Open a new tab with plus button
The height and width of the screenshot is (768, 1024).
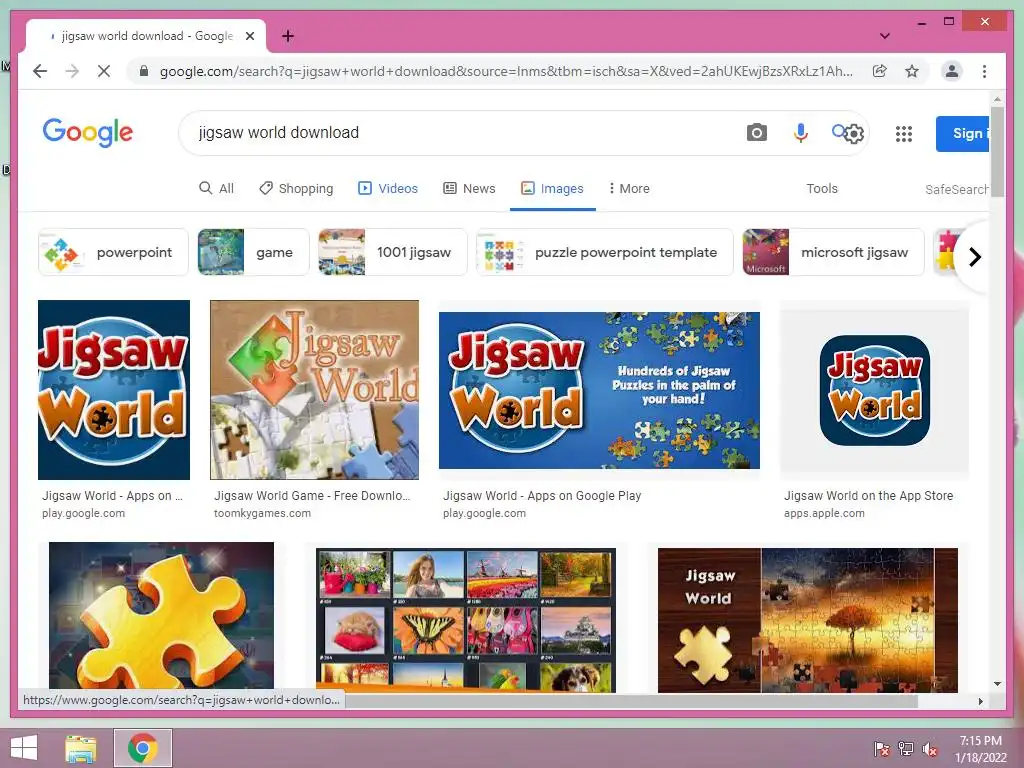click(287, 36)
